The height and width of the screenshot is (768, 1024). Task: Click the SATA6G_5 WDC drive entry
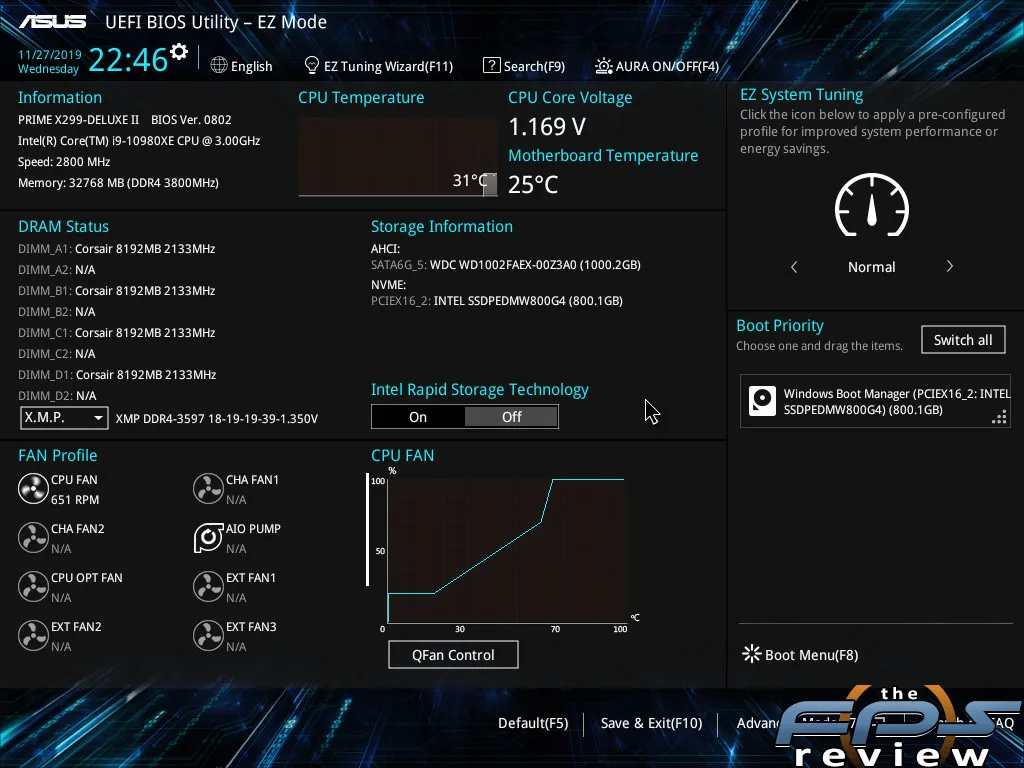[x=505, y=264]
